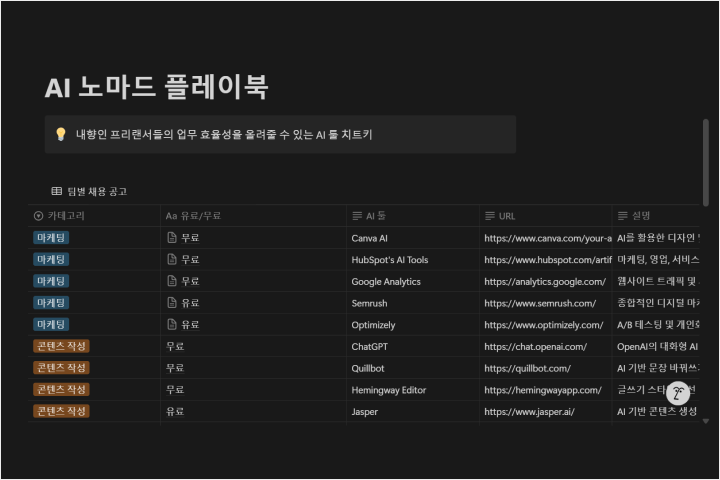
Task: Select the HubSpot's AI Tools cell
Action: tap(413, 260)
